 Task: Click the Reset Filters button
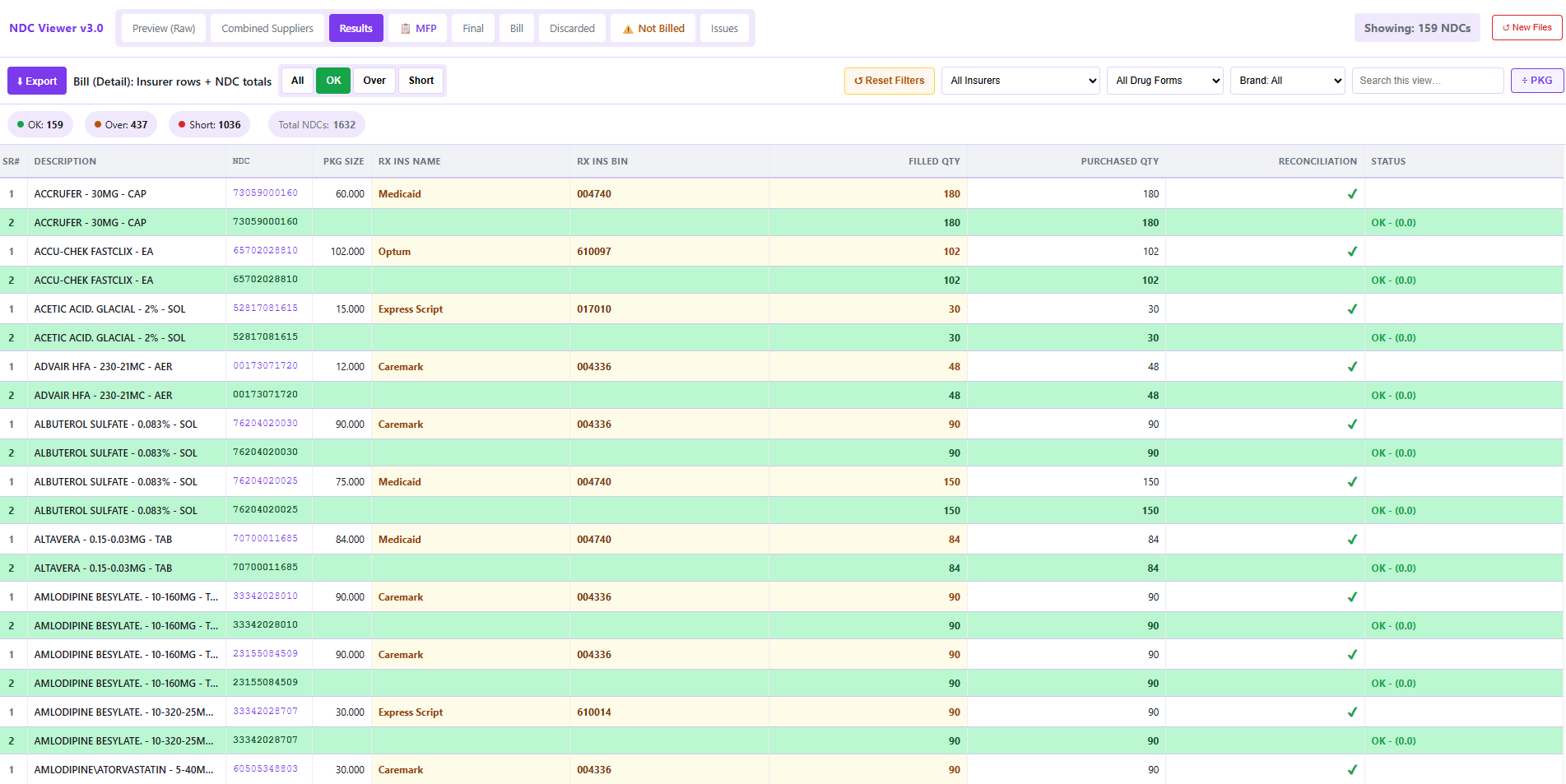pos(890,81)
